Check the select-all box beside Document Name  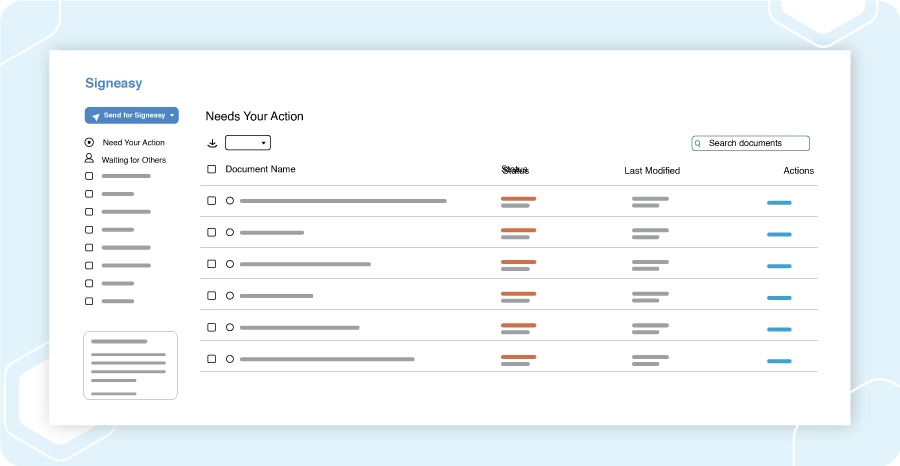point(212,169)
